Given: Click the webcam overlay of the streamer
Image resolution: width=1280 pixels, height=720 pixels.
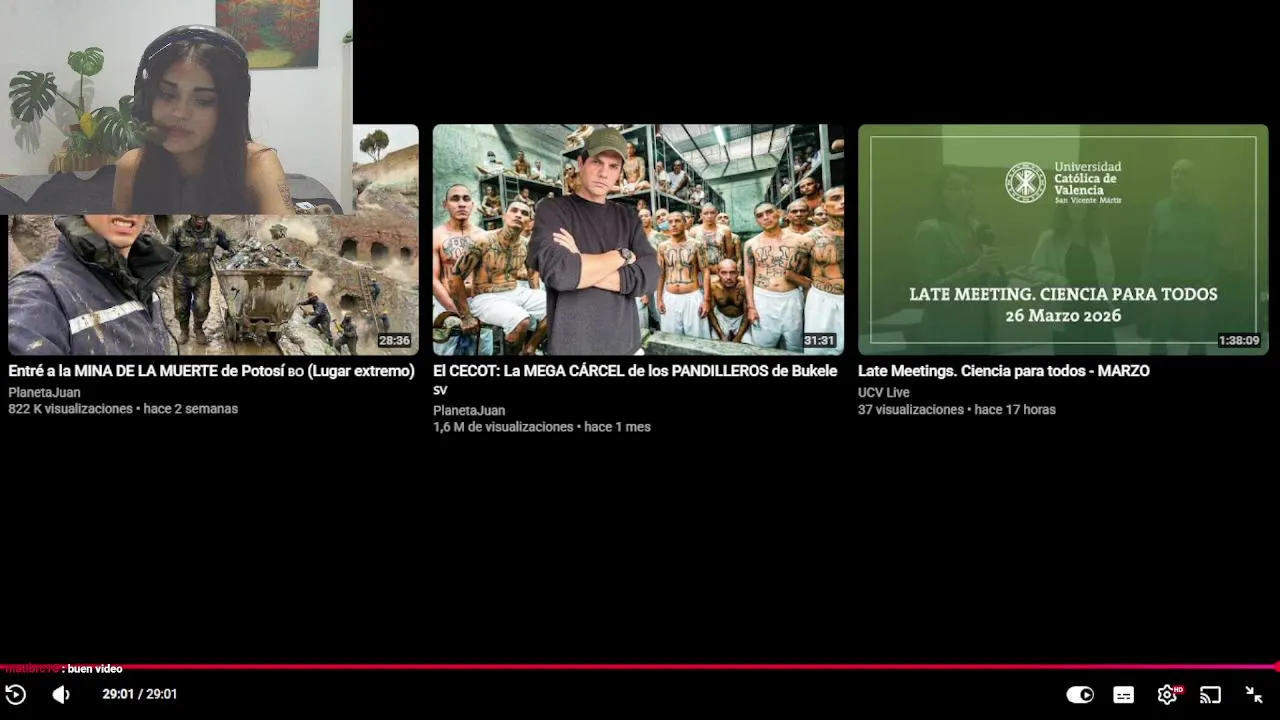Looking at the screenshot, I should tap(176, 107).
